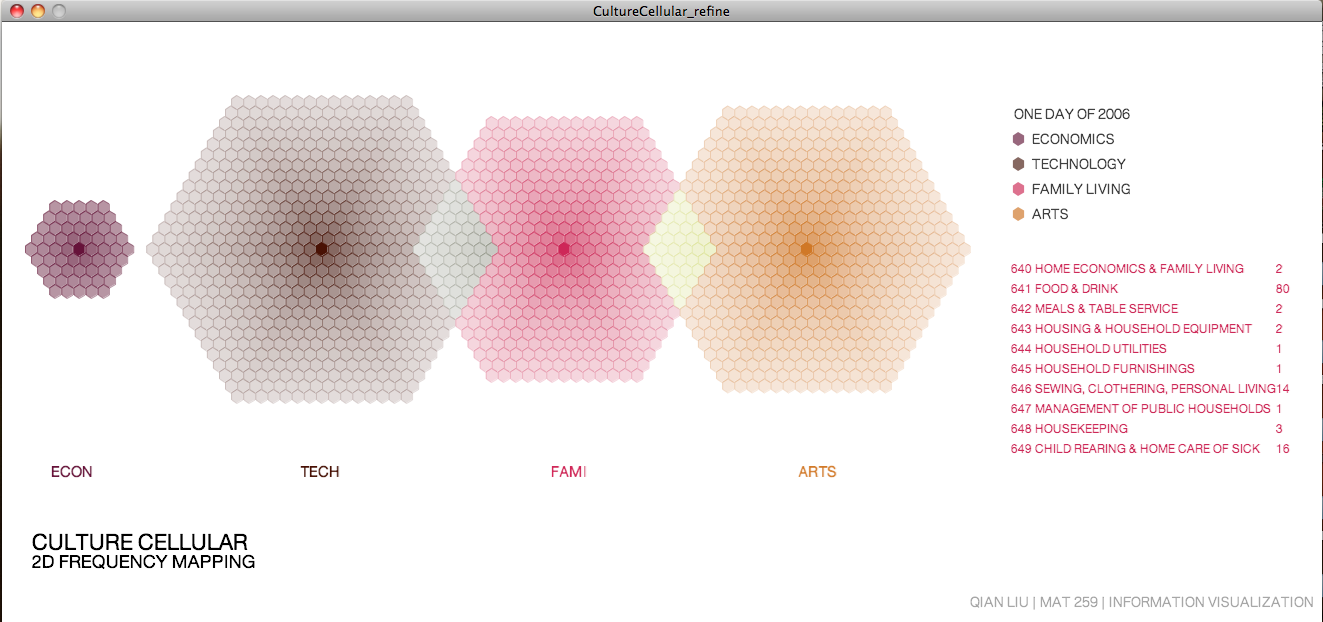This screenshot has width=1323, height=622.
Task: Click the orange center cell of ARTS cluster
Action: point(806,249)
